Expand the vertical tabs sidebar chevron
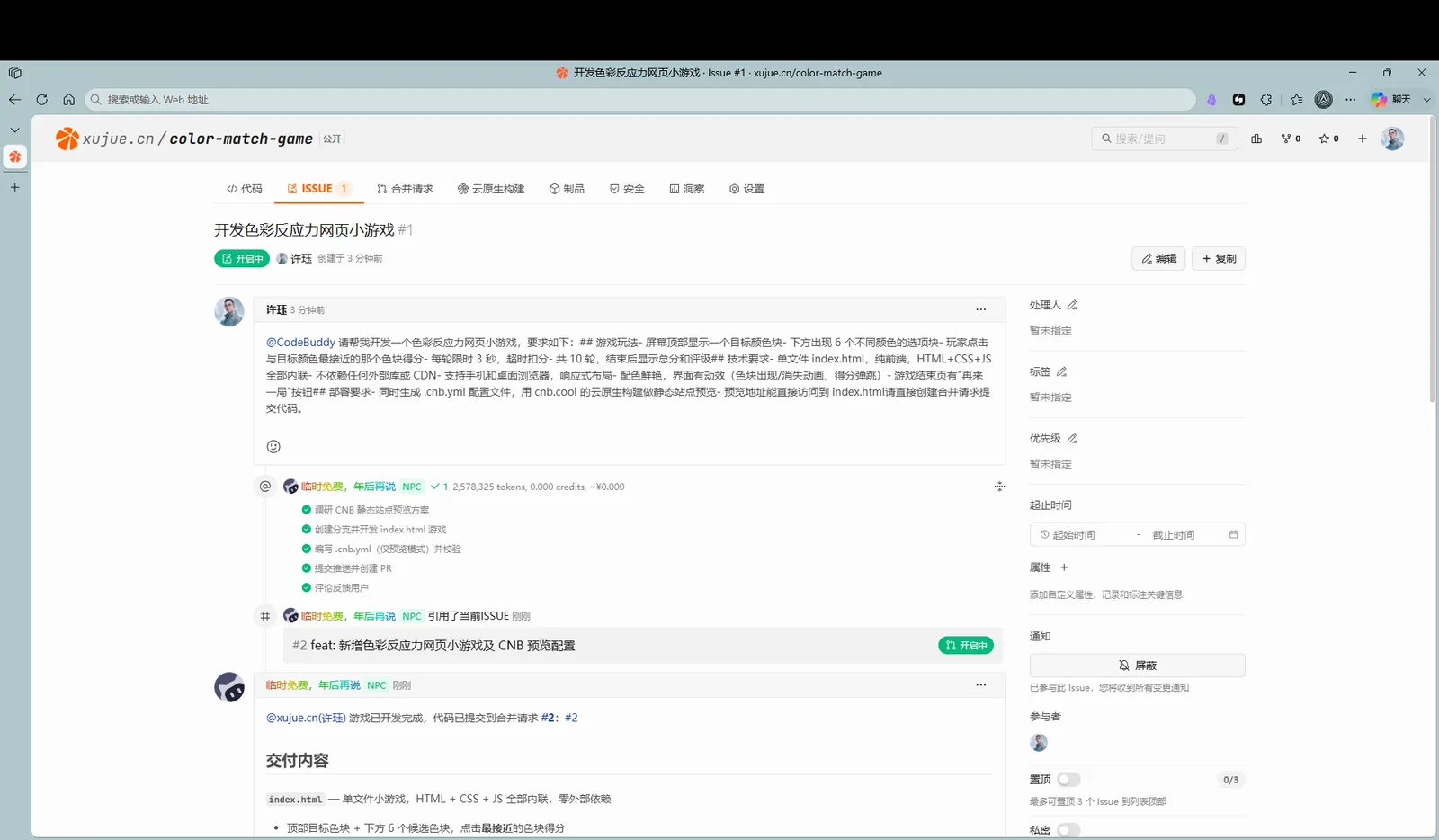 pos(14,130)
